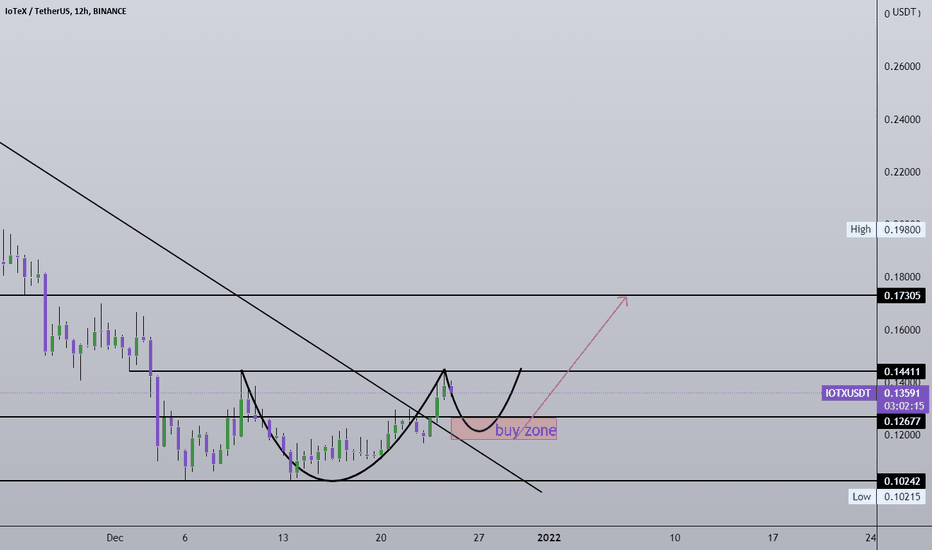Click the 17 date label on time axis
The width and height of the screenshot is (932, 550).
(772, 538)
